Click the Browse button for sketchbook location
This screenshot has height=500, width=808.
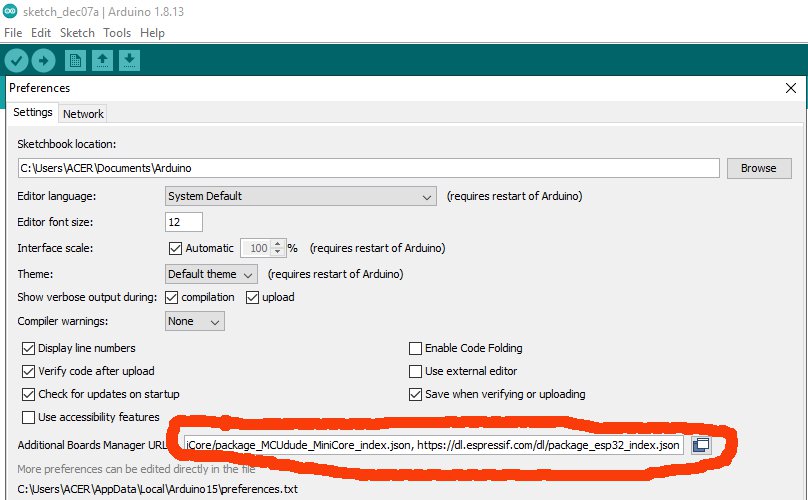coord(759,169)
